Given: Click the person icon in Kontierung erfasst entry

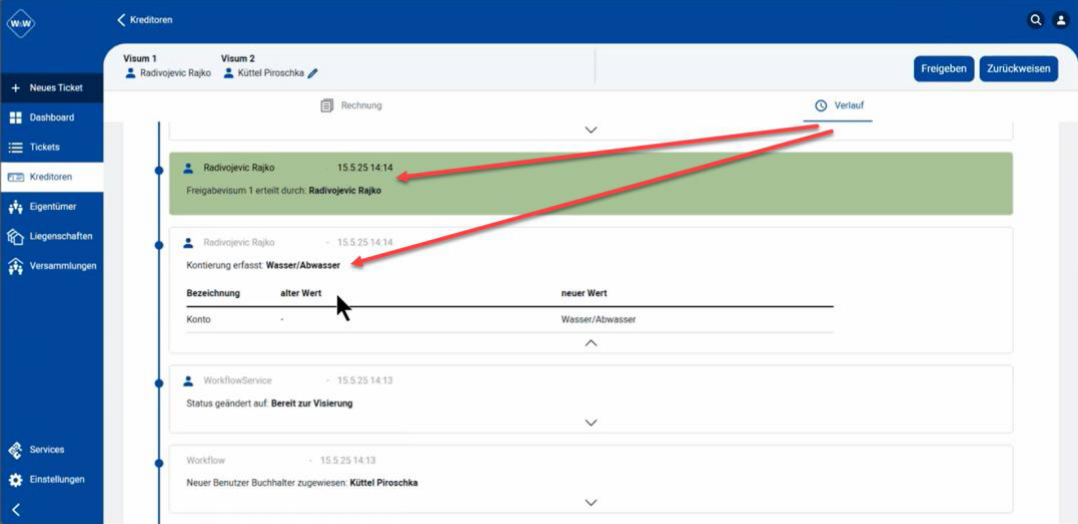Looking at the screenshot, I should [x=188, y=243].
